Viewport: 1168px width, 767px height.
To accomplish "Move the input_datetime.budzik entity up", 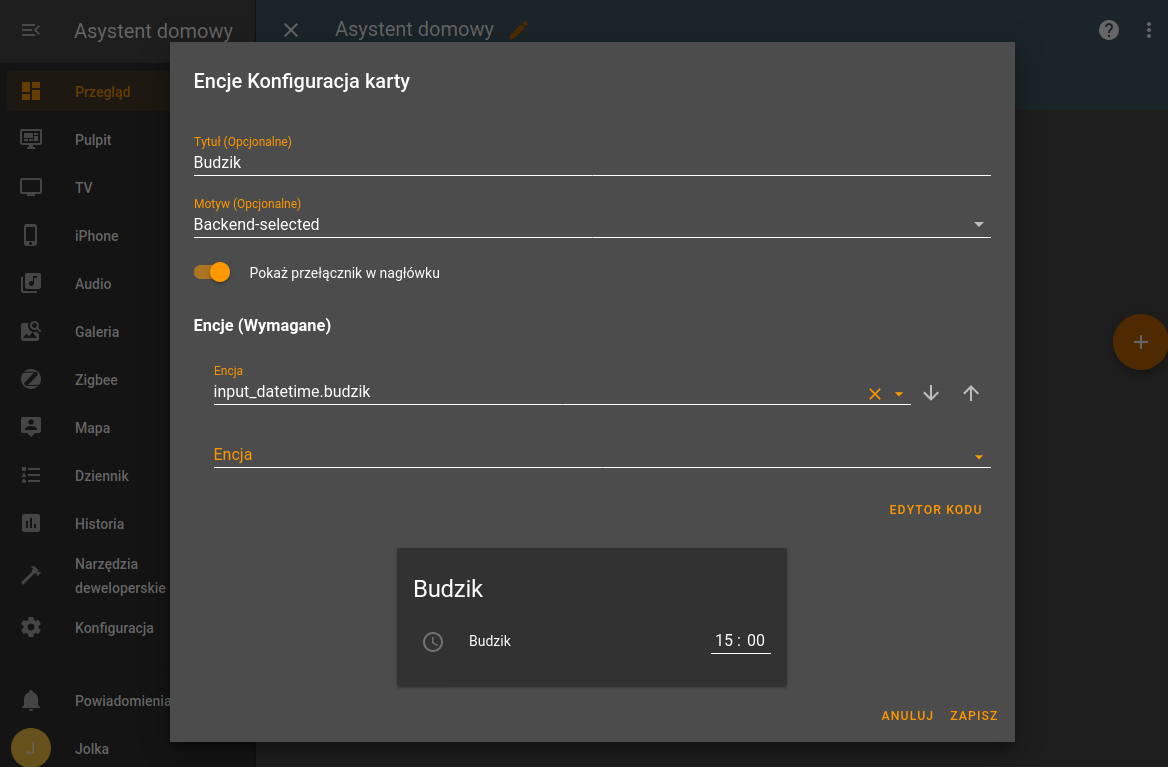I will 970,393.
